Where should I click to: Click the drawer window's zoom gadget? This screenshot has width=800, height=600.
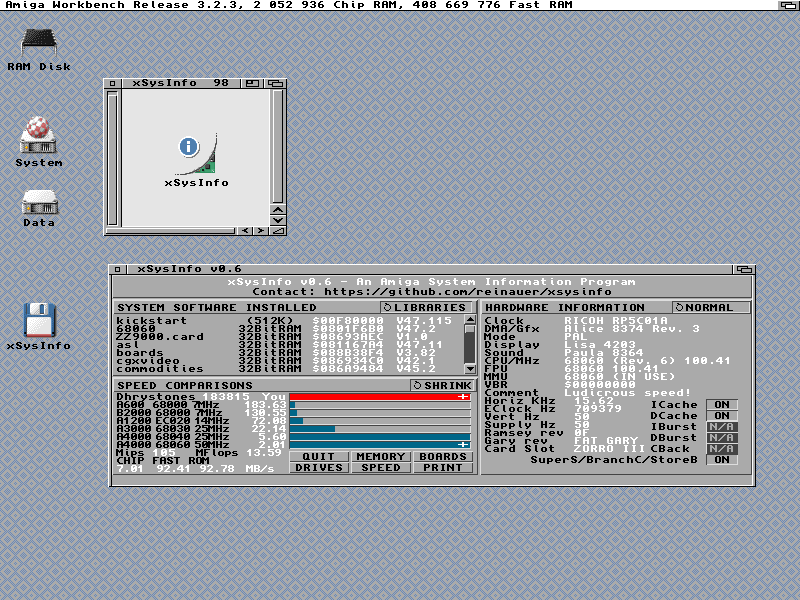[253, 84]
